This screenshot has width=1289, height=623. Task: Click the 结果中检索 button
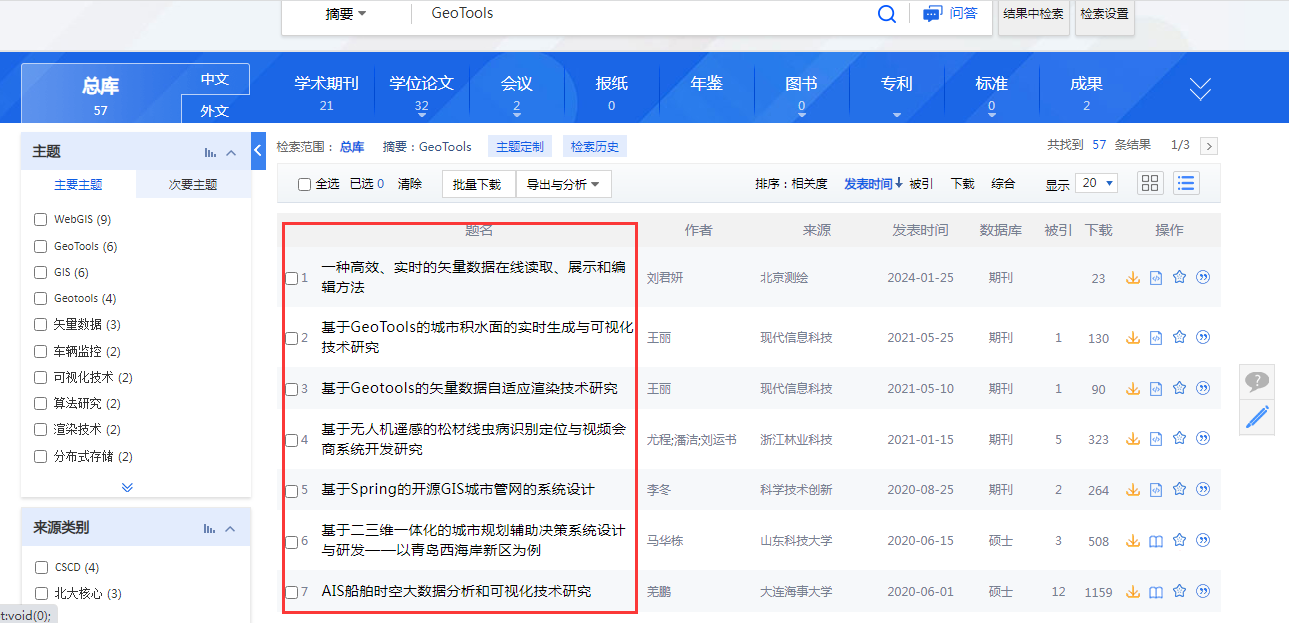1034,14
